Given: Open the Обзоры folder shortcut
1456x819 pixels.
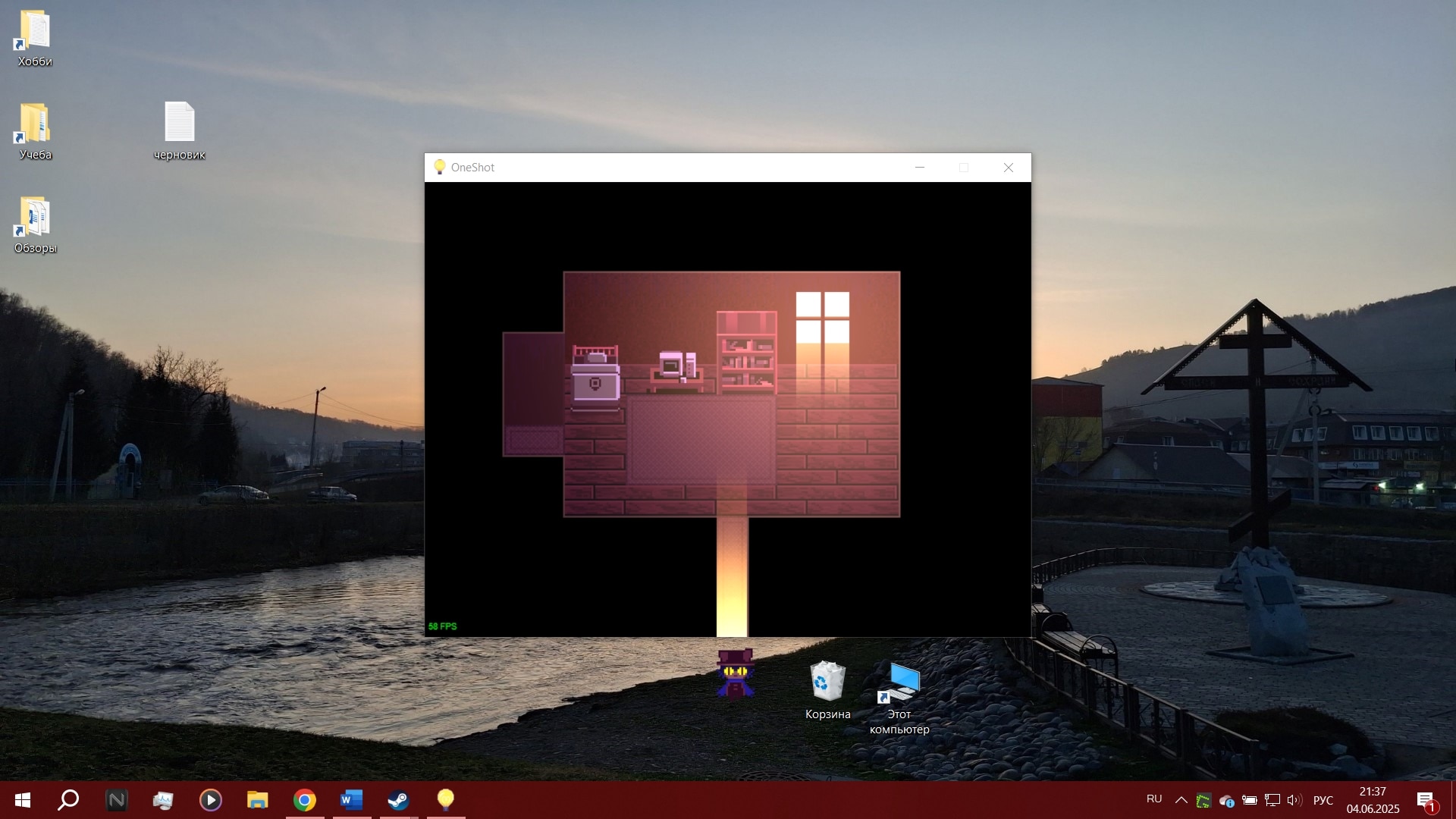Looking at the screenshot, I should 35,225.
